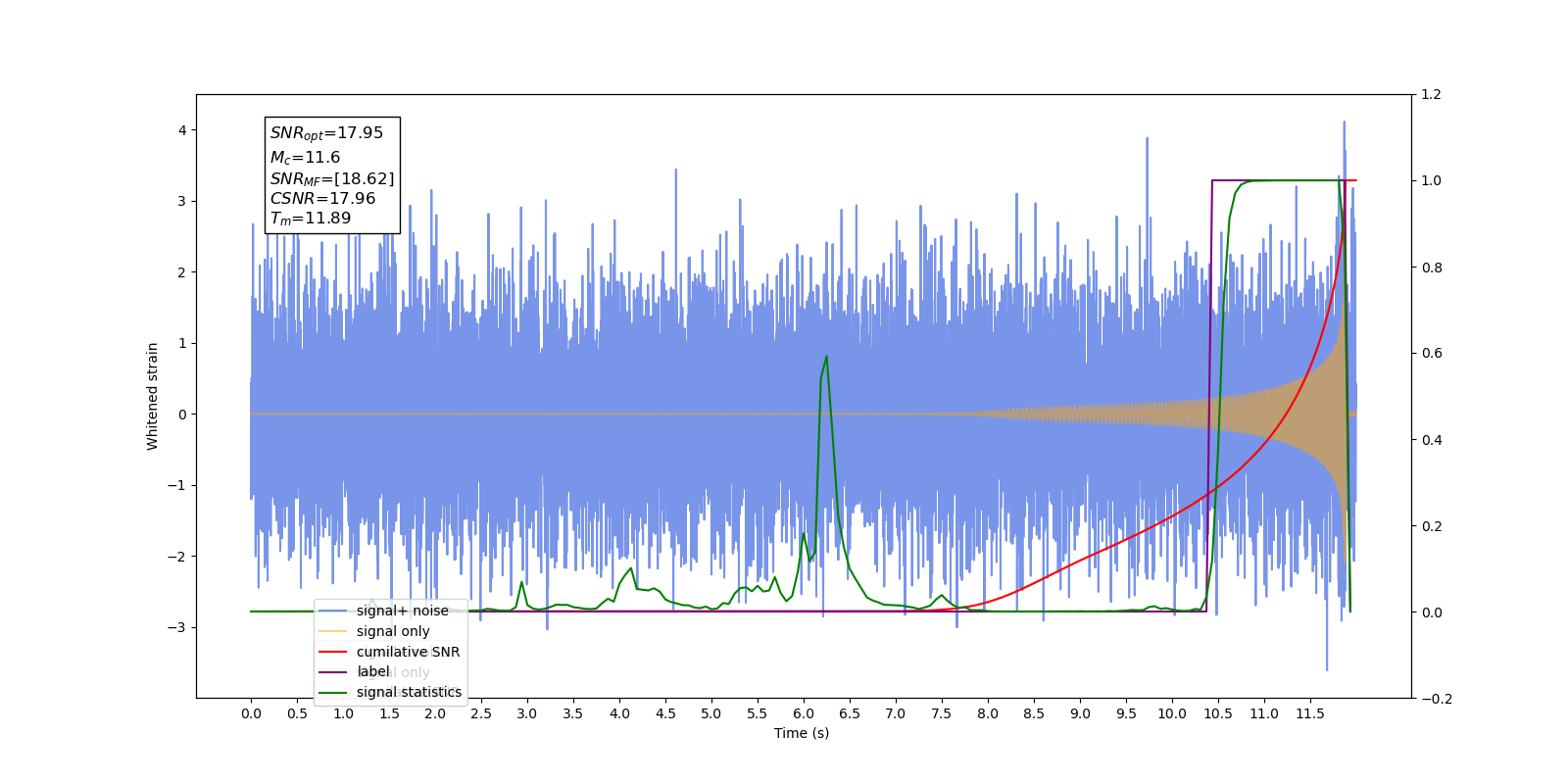Click the green line sample in legend
The height and width of the screenshot is (784, 1568).
[333, 692]
